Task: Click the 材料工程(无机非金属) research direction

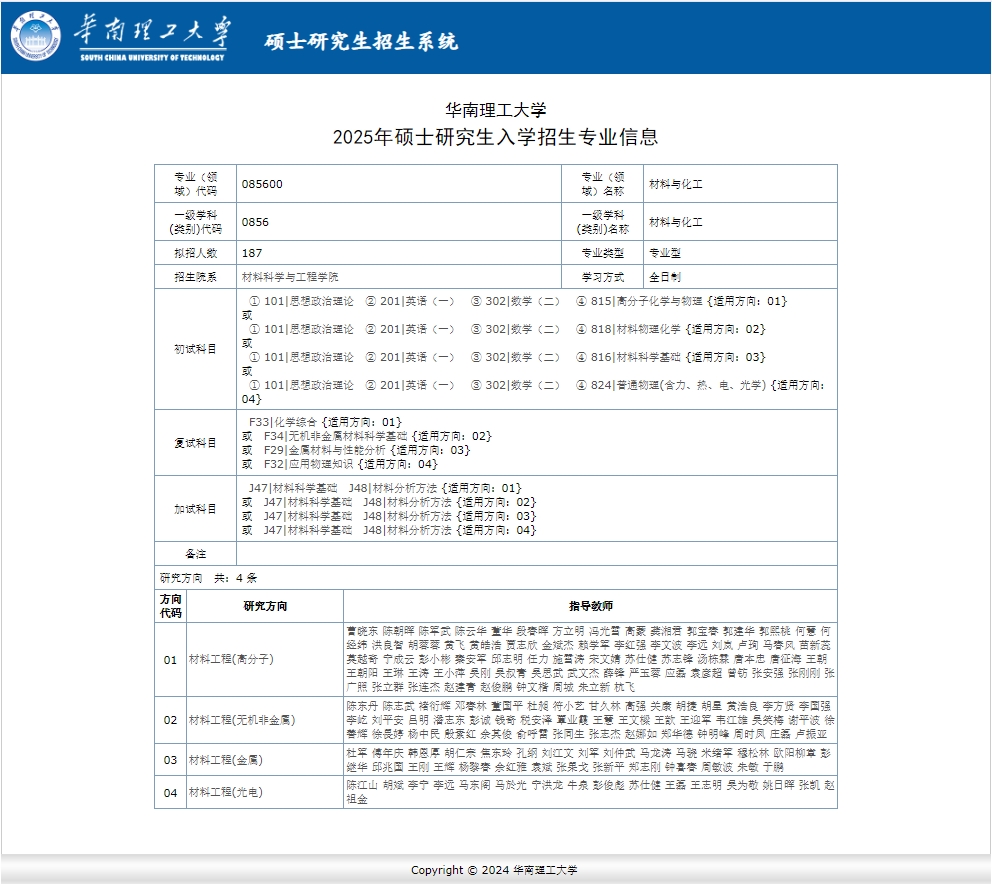Action: (242, 720)
